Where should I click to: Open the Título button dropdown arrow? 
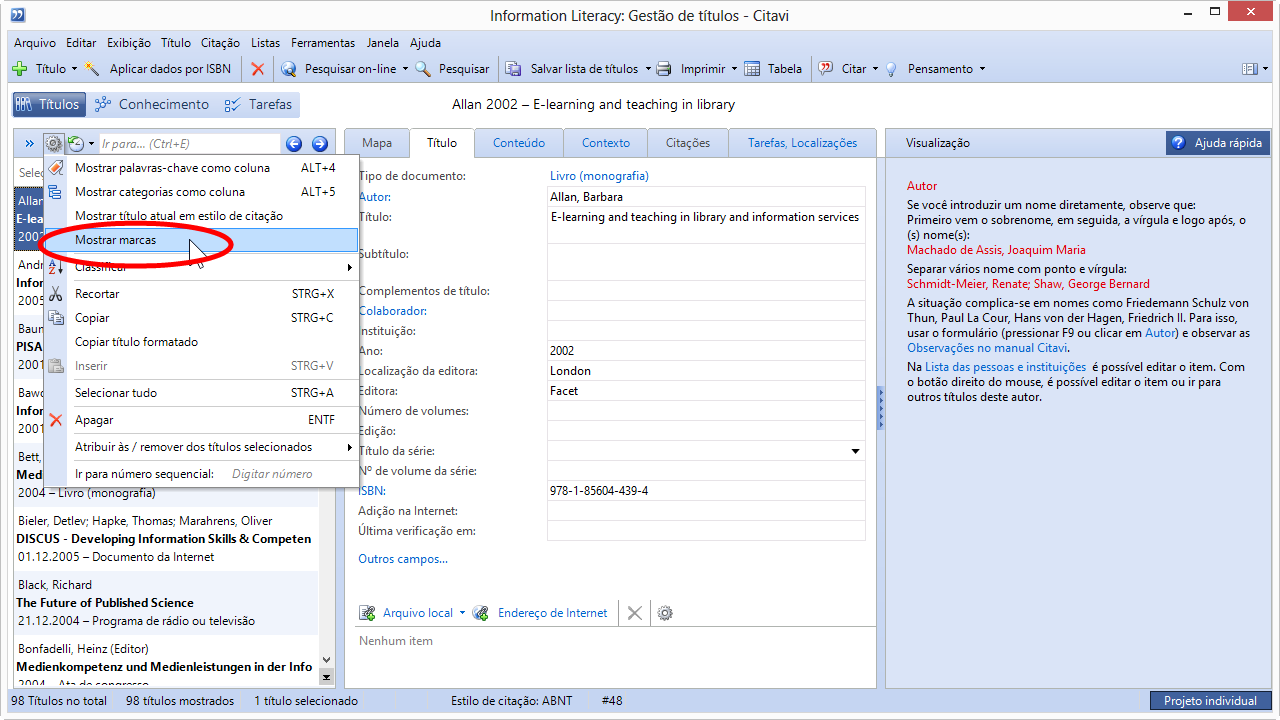pyautogui.click(x=74, y=69)
